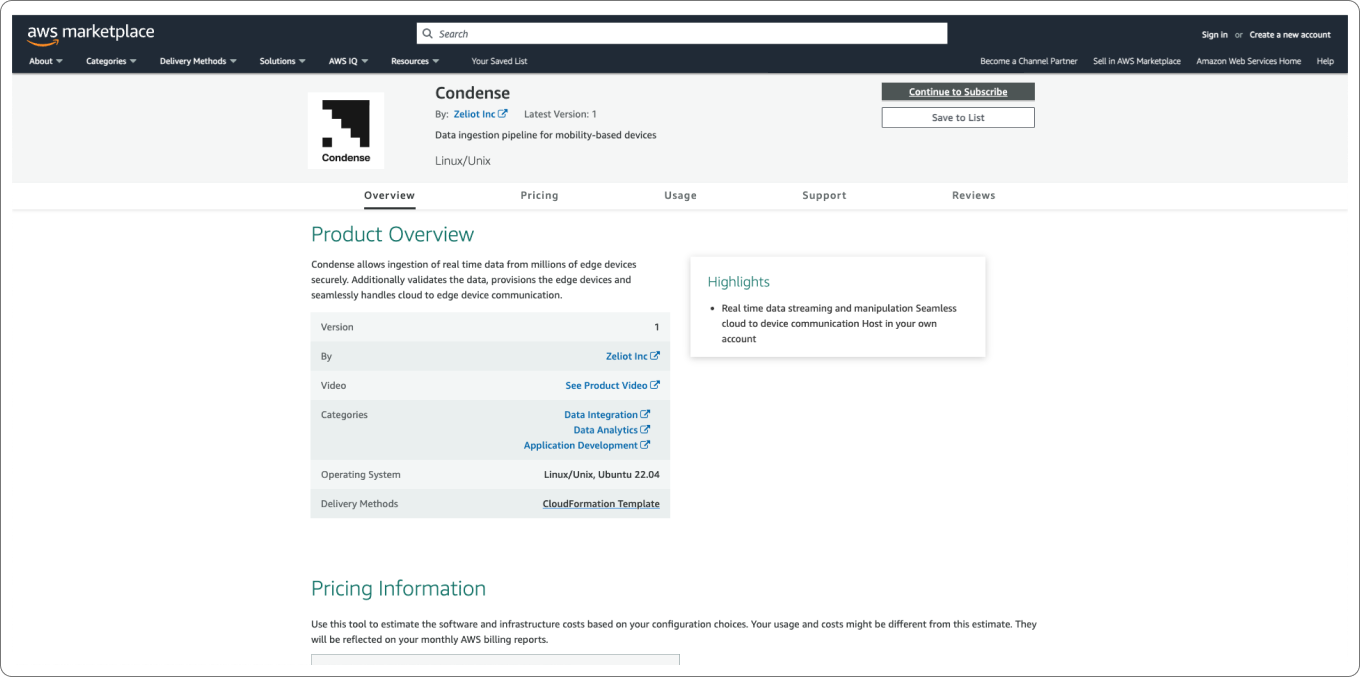Viewport: 1360px width, 677px height.
Task: Open Your Saved List
Action: [499, 61]
